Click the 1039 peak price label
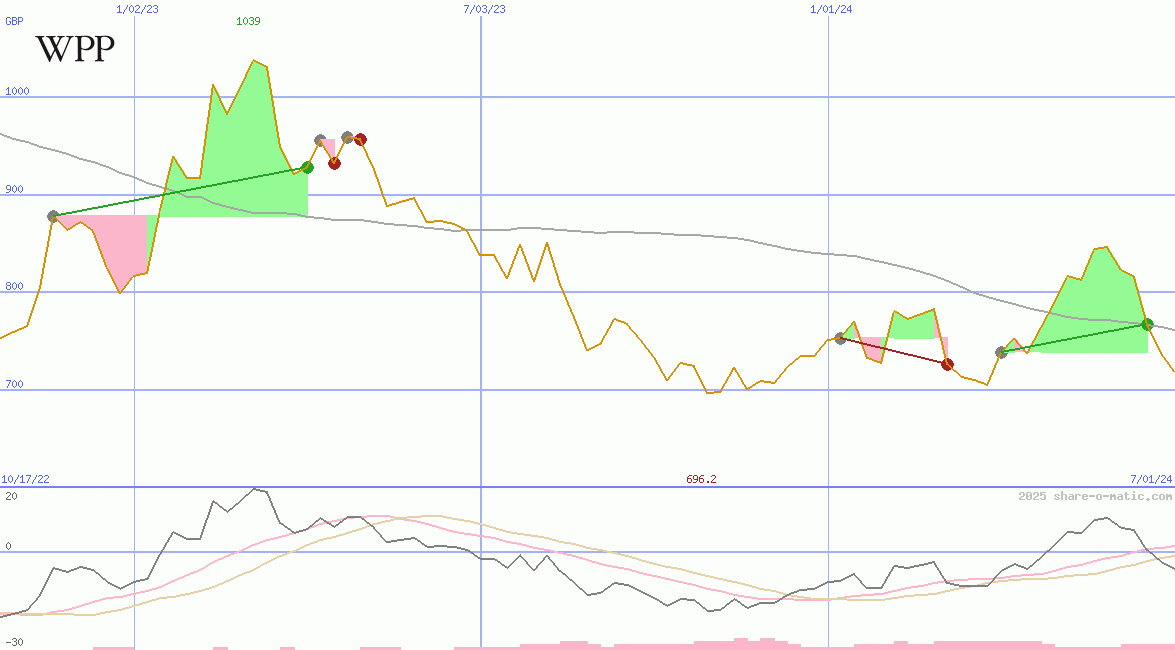The width and height of the screenshot is (1175, 650). click(248, 21)
